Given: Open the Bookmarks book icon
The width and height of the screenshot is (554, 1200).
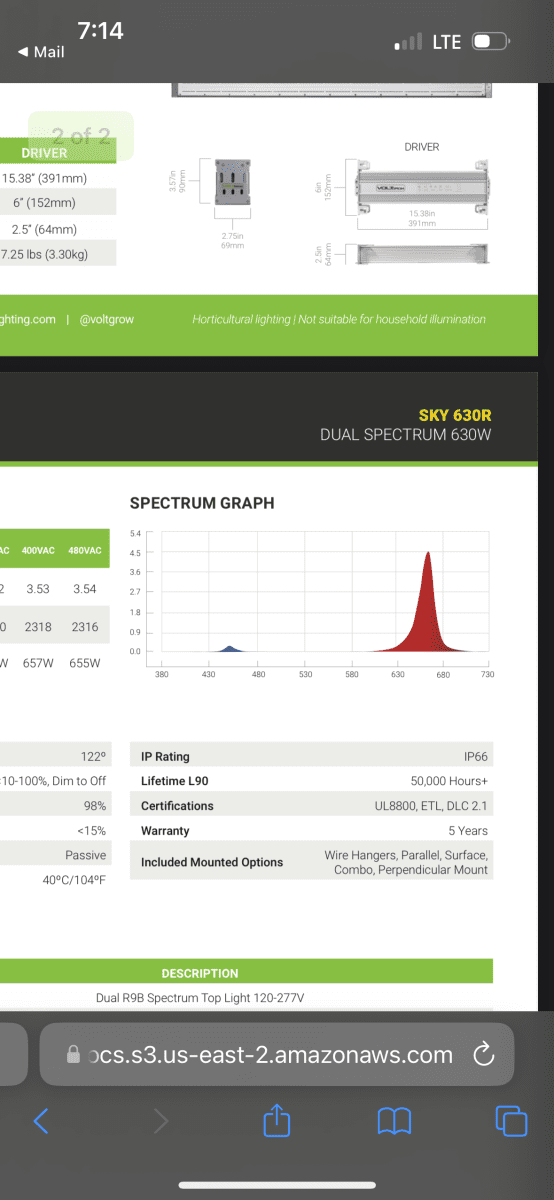Looking at the screenshot, I should pyautogui.click(x=394, y=1121).
